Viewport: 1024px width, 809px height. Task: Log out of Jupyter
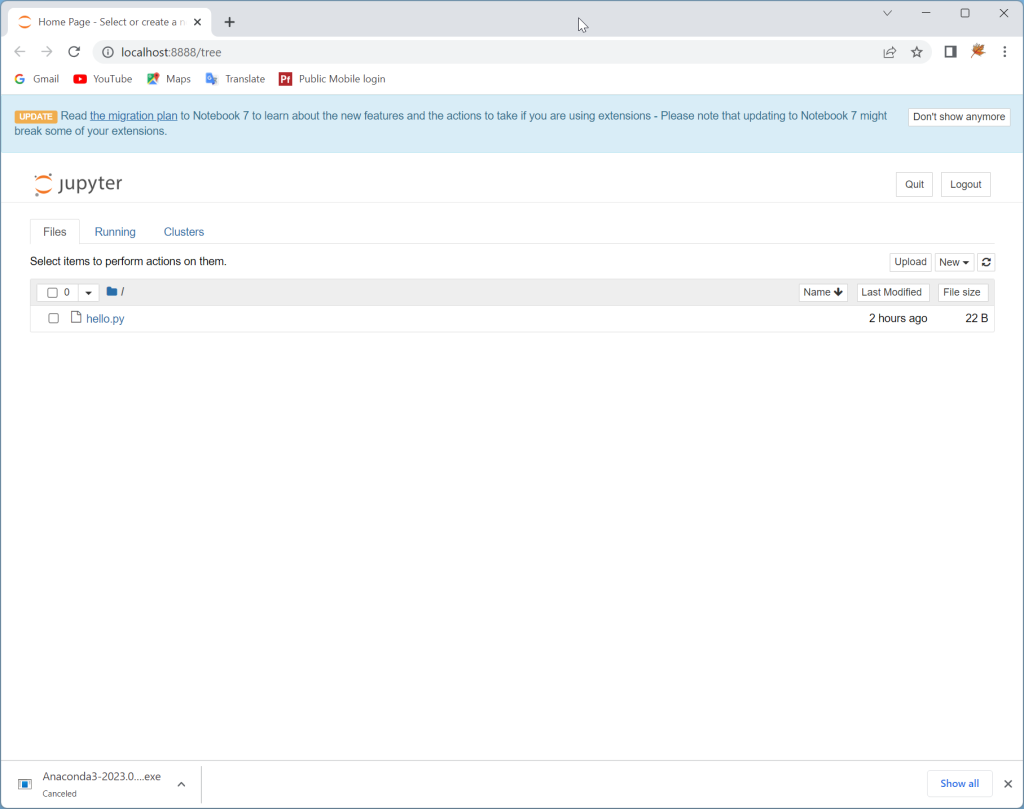[965, 184]
